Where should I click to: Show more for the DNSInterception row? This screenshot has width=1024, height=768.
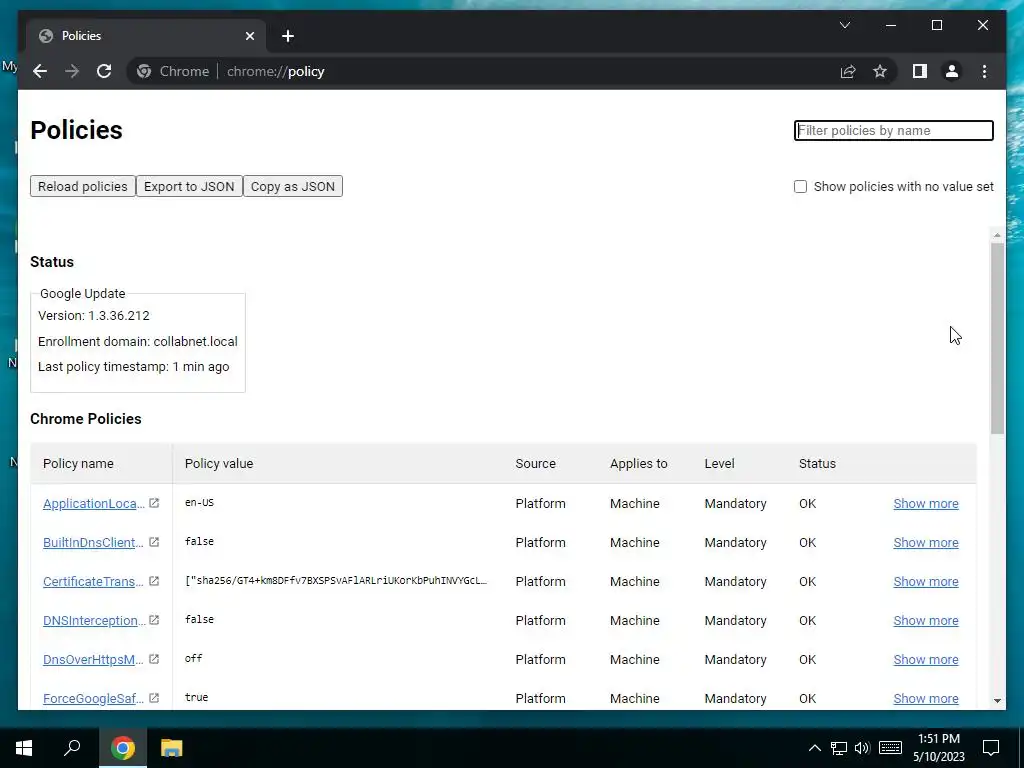(925, 620)
